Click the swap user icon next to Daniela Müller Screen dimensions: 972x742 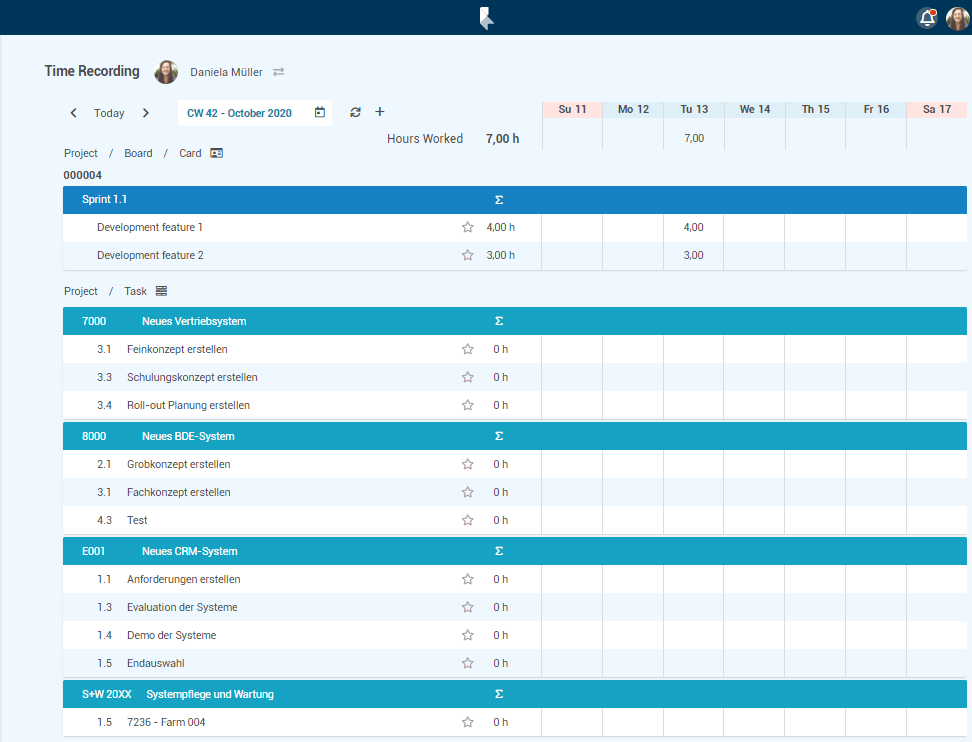click(279, 72)
